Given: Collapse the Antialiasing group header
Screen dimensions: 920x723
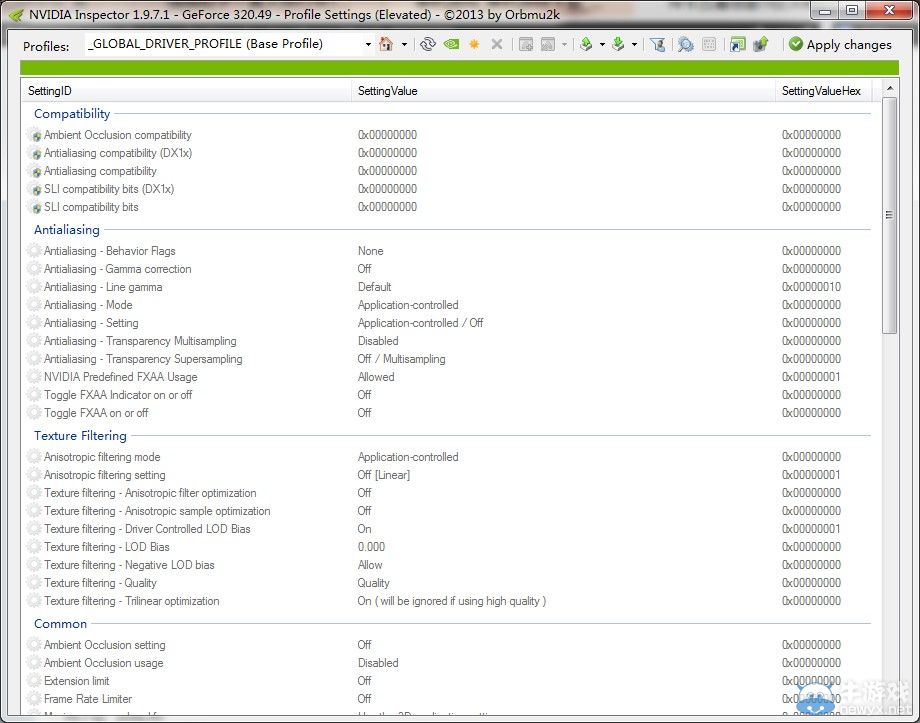Looking at the screenshot, I should 67,230.
